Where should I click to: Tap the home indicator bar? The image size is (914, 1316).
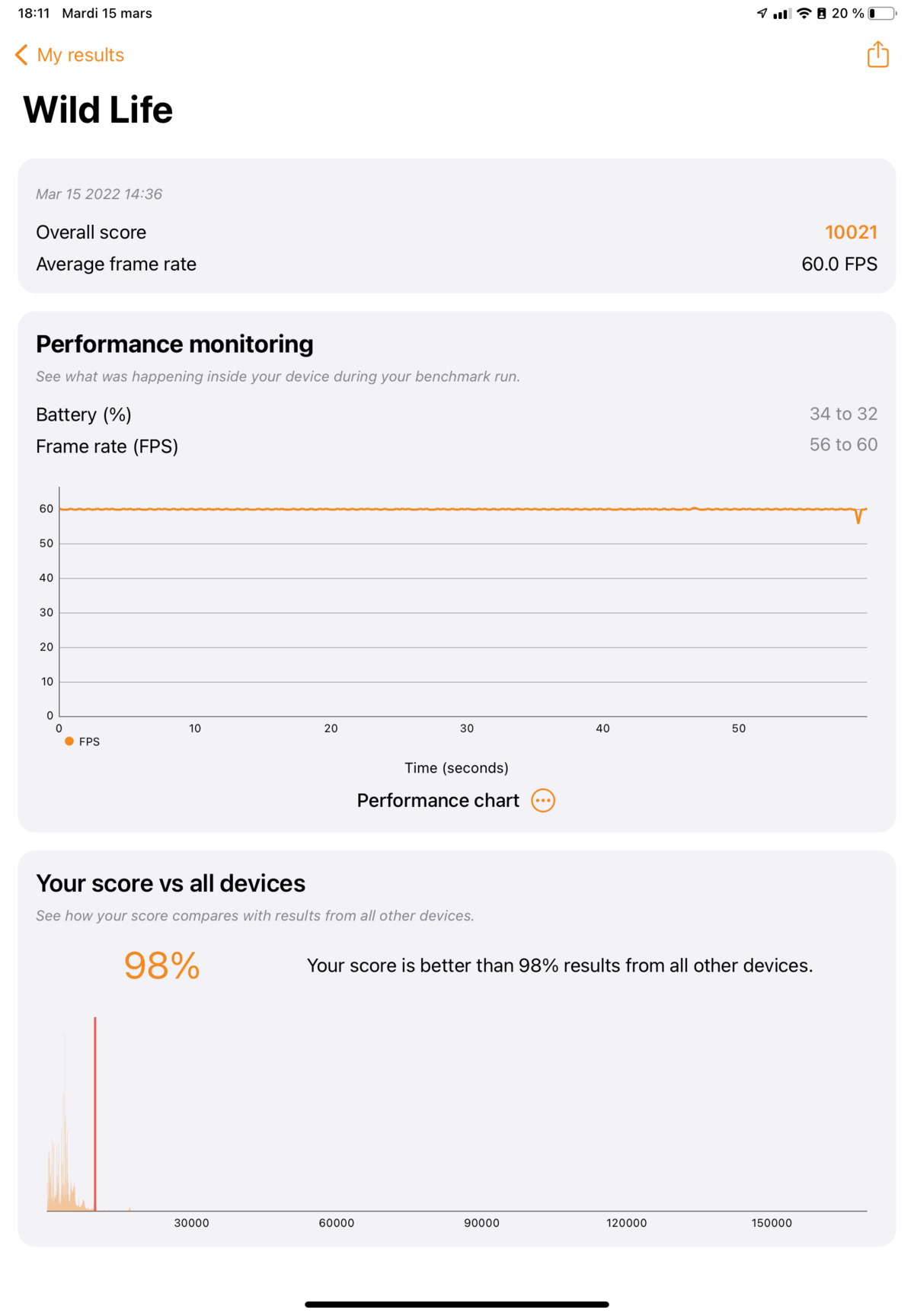pyautogui.click(x=457, y=1304)
